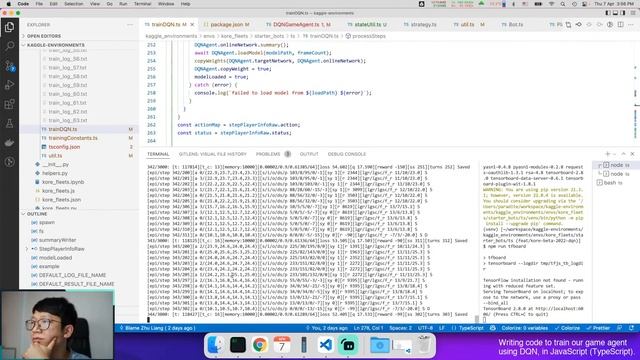
Task: Click the kore_fleets breadcrumb segment
Action: pyautogui.click(x=234, y=36)
